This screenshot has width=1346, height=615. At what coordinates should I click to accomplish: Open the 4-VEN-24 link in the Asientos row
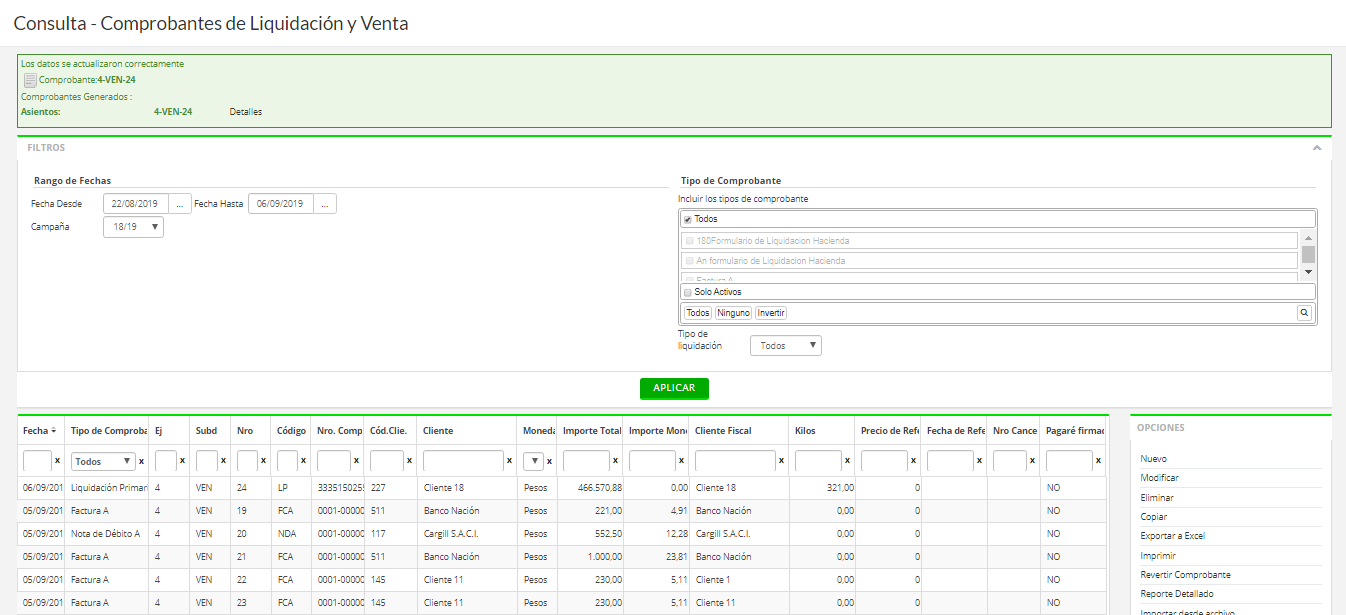coord(173,112)
